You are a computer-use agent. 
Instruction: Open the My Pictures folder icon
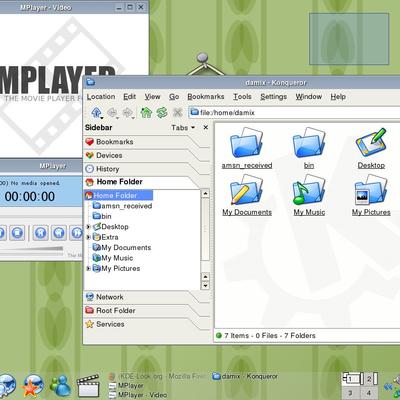(x=371, y=190)
